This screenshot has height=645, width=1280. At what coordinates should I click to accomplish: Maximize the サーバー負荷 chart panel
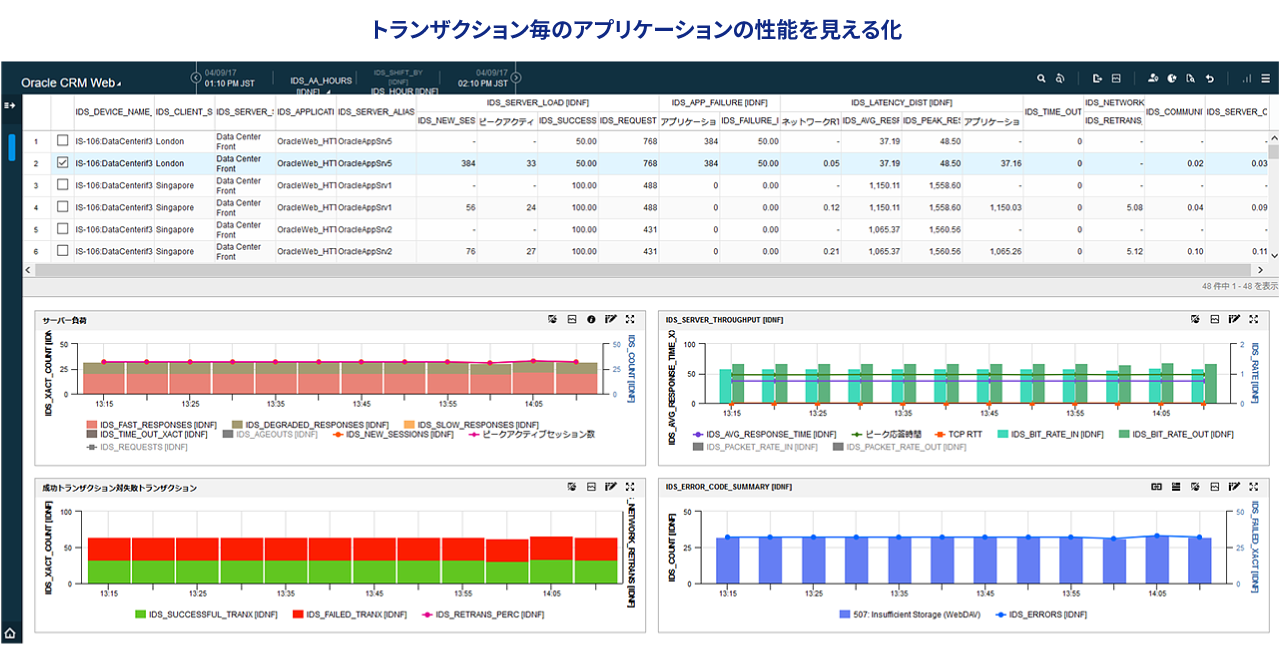tap(630, 320)
